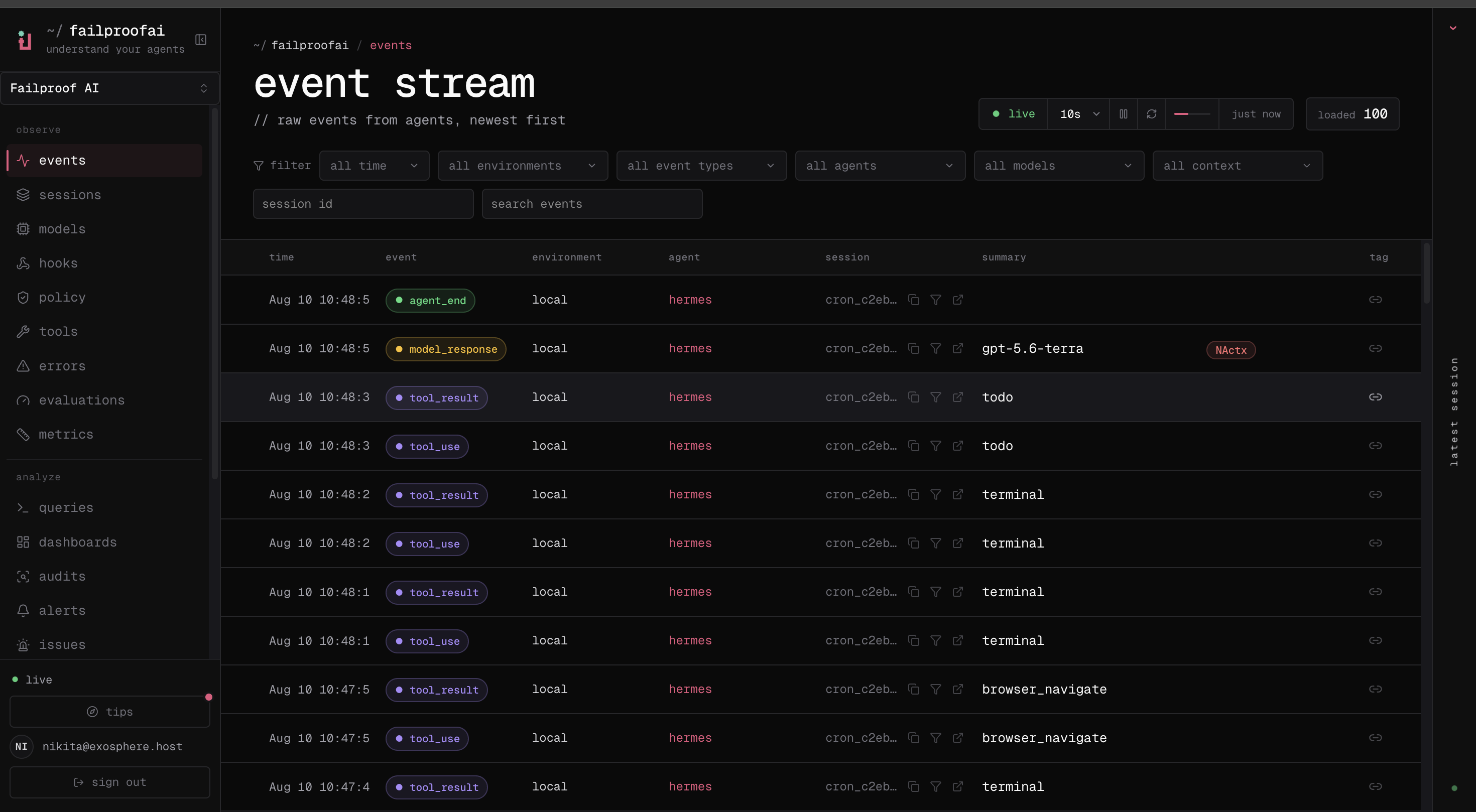Copy link icon for gpt-5.6-terra row
Screen dimensions: 1476x812
[x=1375, y=348]
